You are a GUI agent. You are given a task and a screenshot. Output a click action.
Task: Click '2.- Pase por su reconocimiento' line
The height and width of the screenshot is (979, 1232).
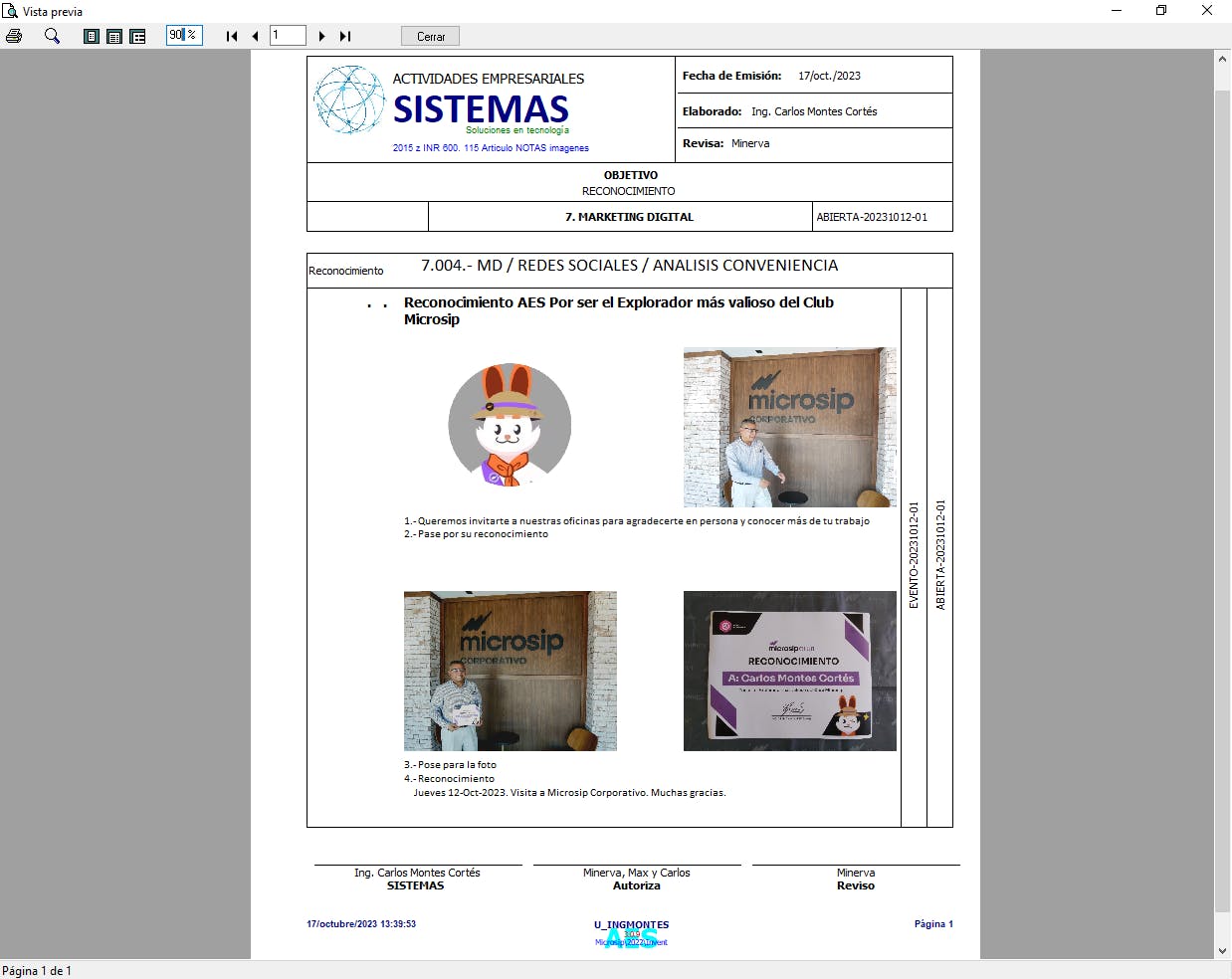pyautogui.click(x=476, y=534)
